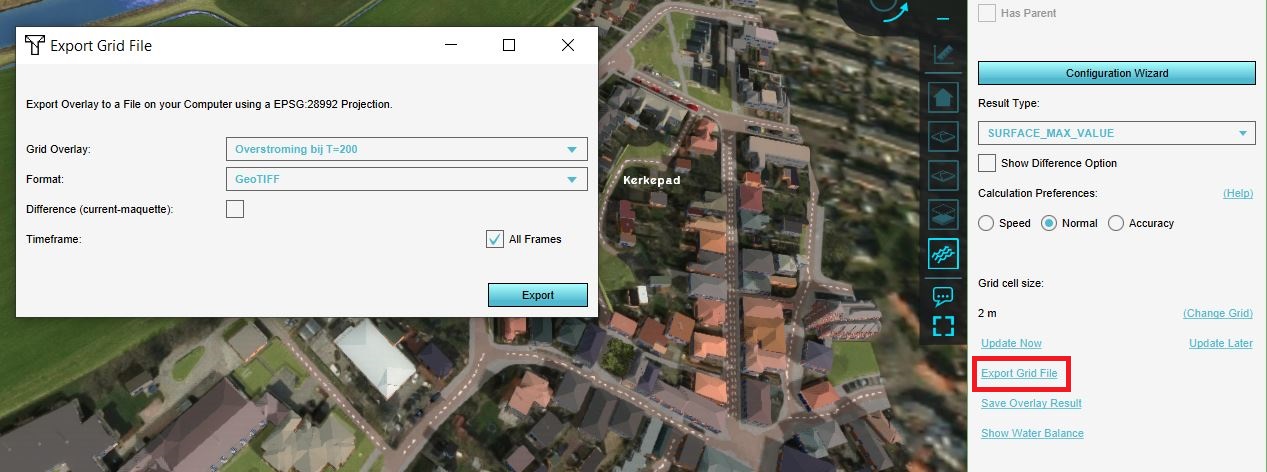
Task: Expand the Format dropdown showing GeoTIFF
Action: 406,180
